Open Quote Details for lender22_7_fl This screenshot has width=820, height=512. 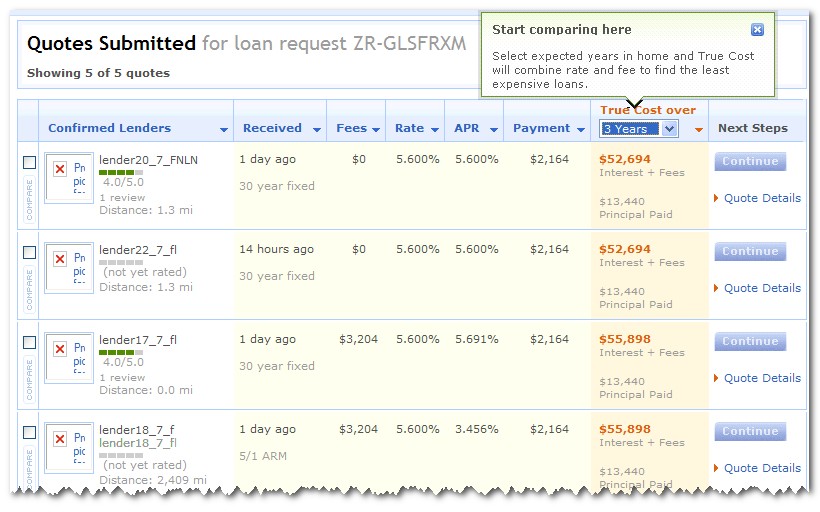762,288
